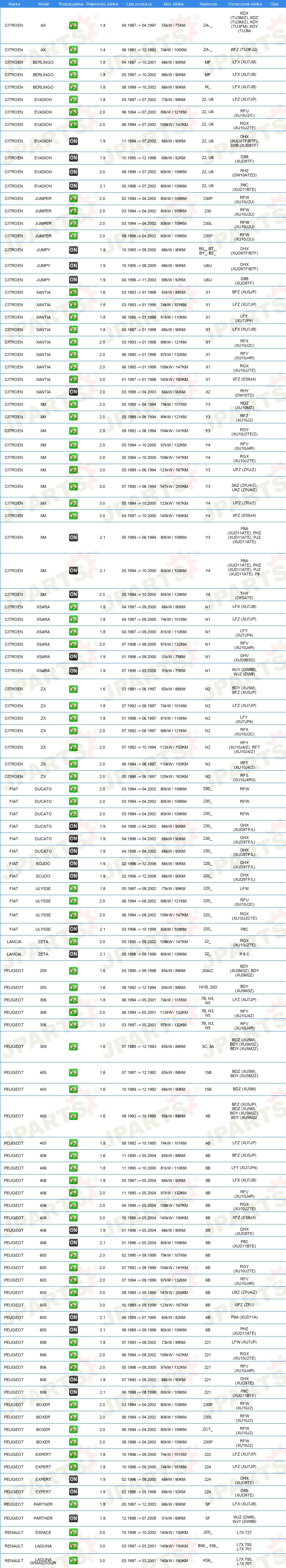Screen dimensions: 286x1568
Task: Click diesel ON icon in XM 2.5 THY row
Action: [x=73, y=594]
